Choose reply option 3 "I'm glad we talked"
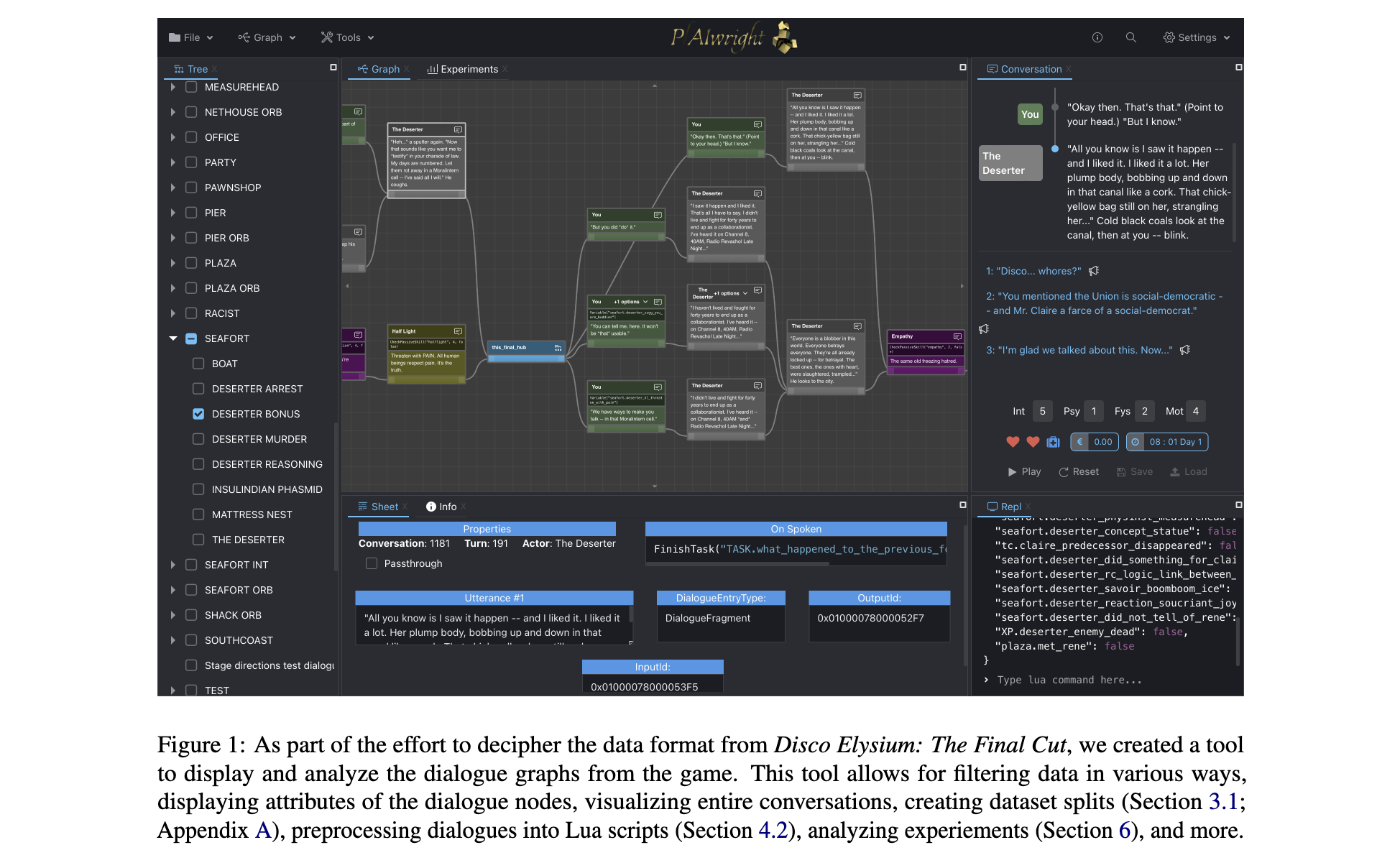 click(1079, 350)
